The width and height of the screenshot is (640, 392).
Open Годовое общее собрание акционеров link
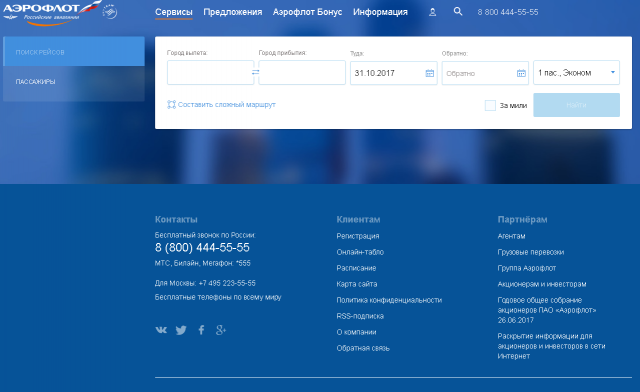(x=547, y=310)
